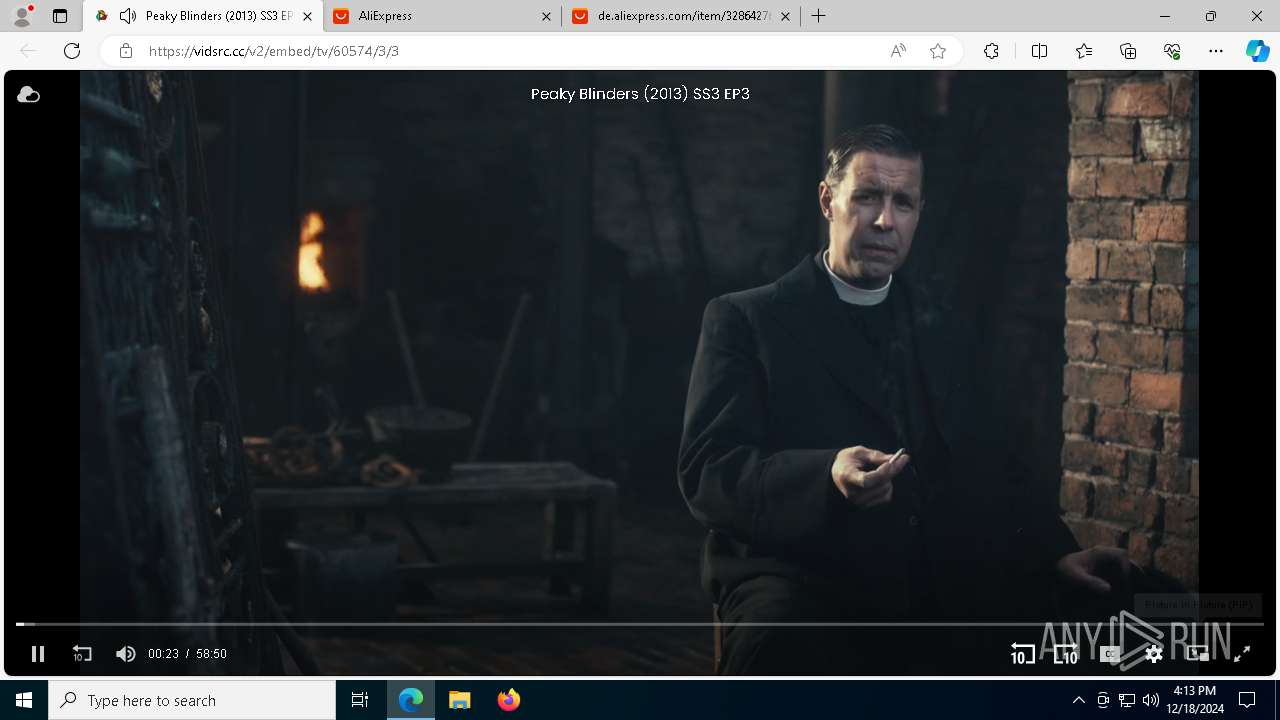Click the 00:23 / 58:50 time display
Screen dimensions: 1280x720
[187, 654]
